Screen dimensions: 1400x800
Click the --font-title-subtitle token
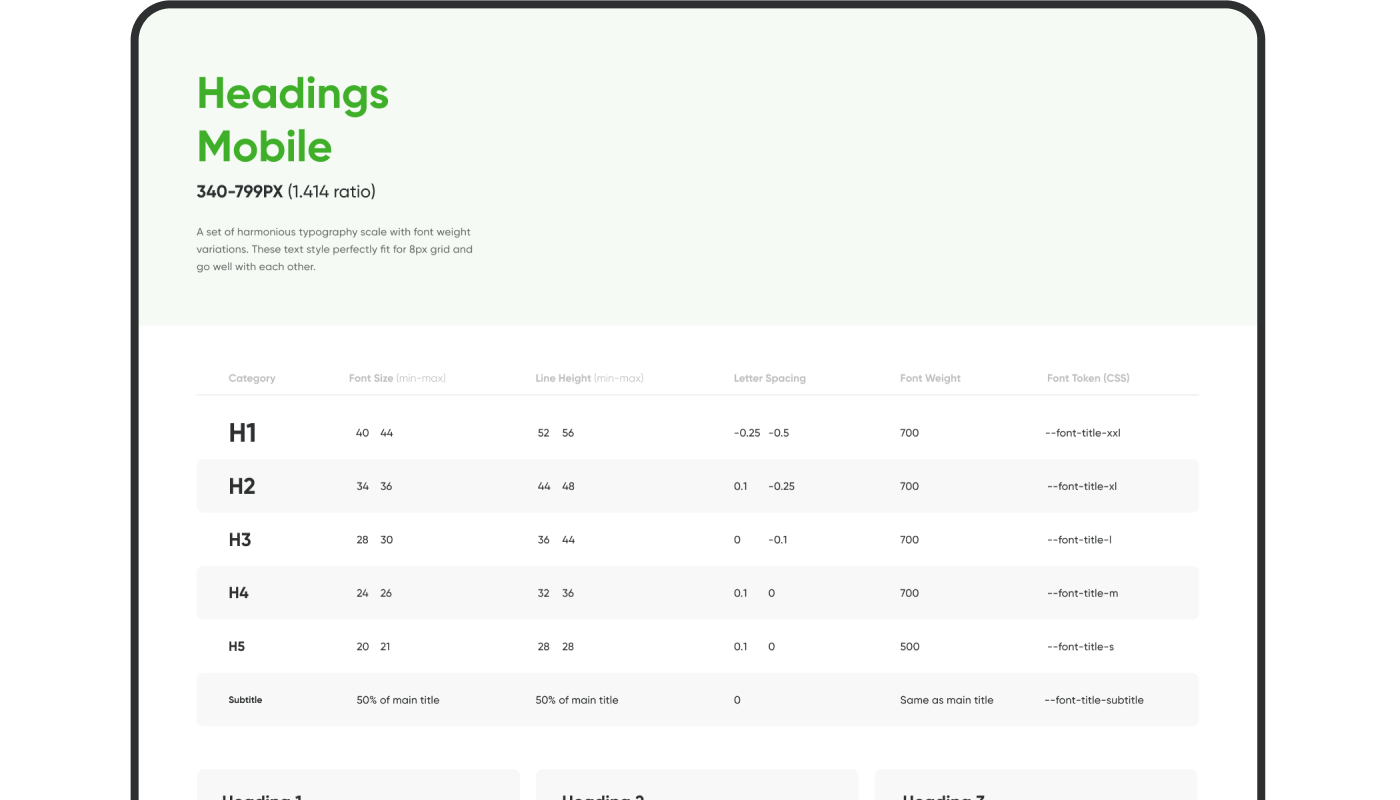[x=1094, y=700]
